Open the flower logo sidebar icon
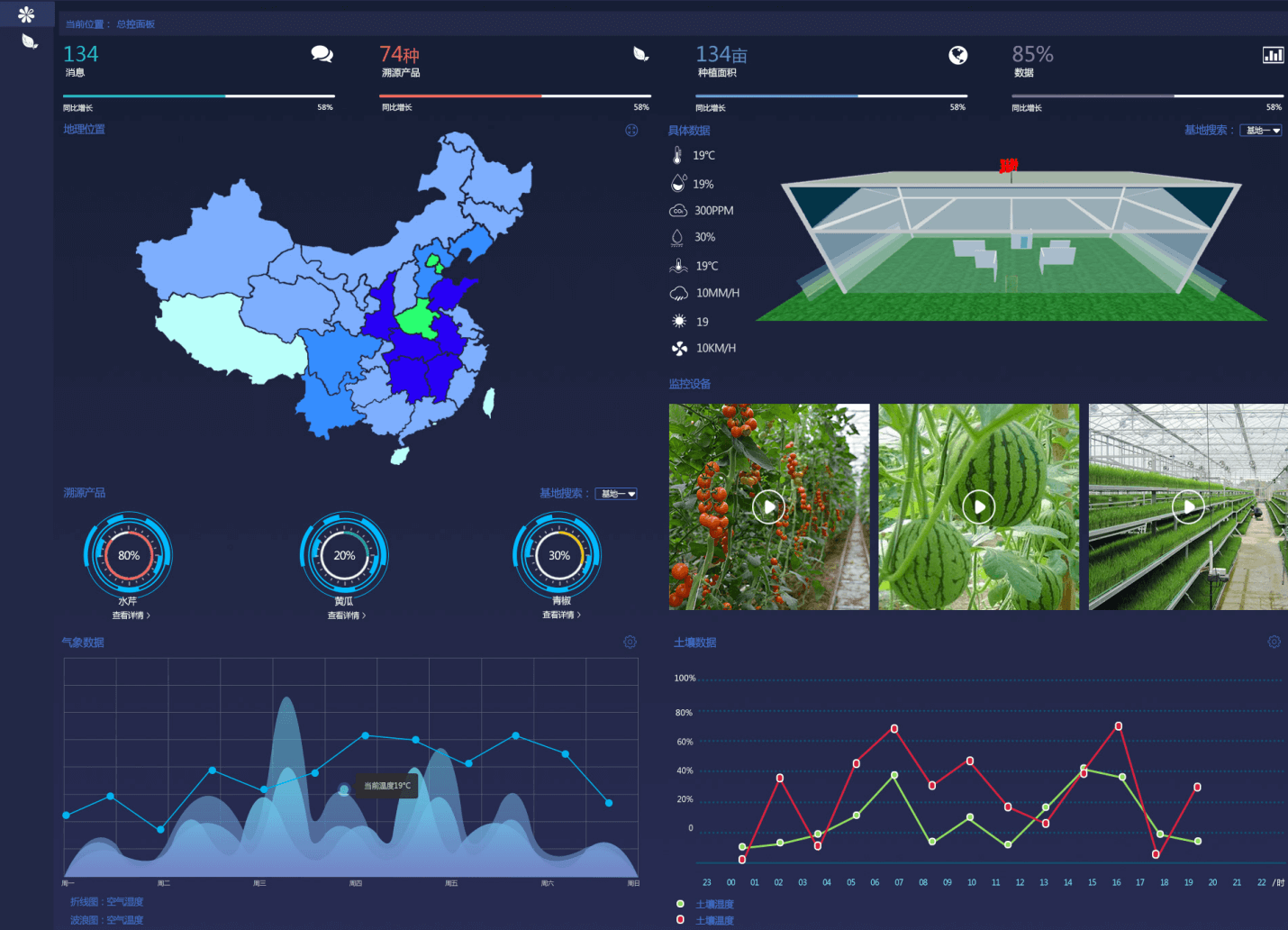This screenshot has width=1288, height=930. click(x=26, y=14)
